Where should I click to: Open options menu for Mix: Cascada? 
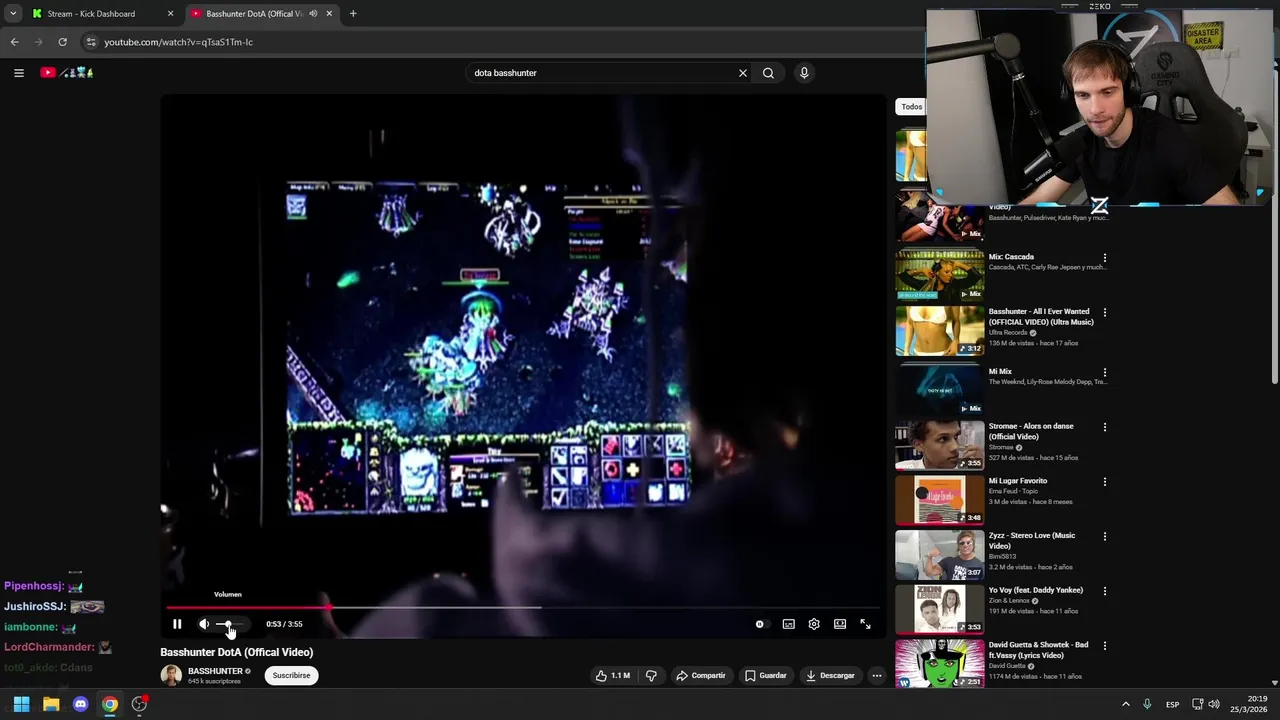[x=1105, y=258]
